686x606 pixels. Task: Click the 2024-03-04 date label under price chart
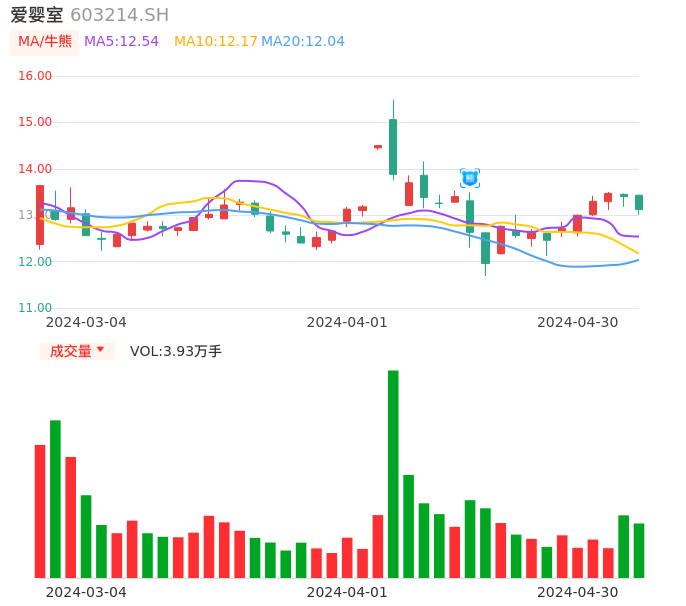86,322
